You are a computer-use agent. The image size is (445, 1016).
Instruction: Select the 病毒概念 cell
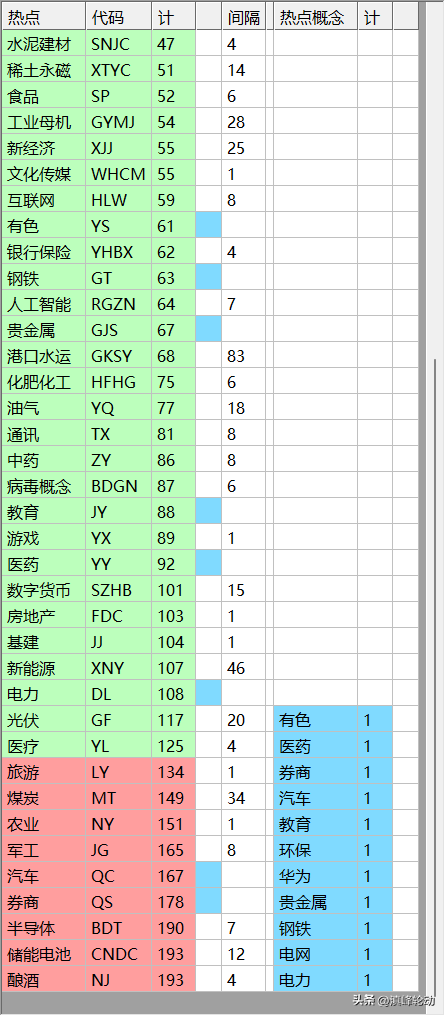pos(45,486)
